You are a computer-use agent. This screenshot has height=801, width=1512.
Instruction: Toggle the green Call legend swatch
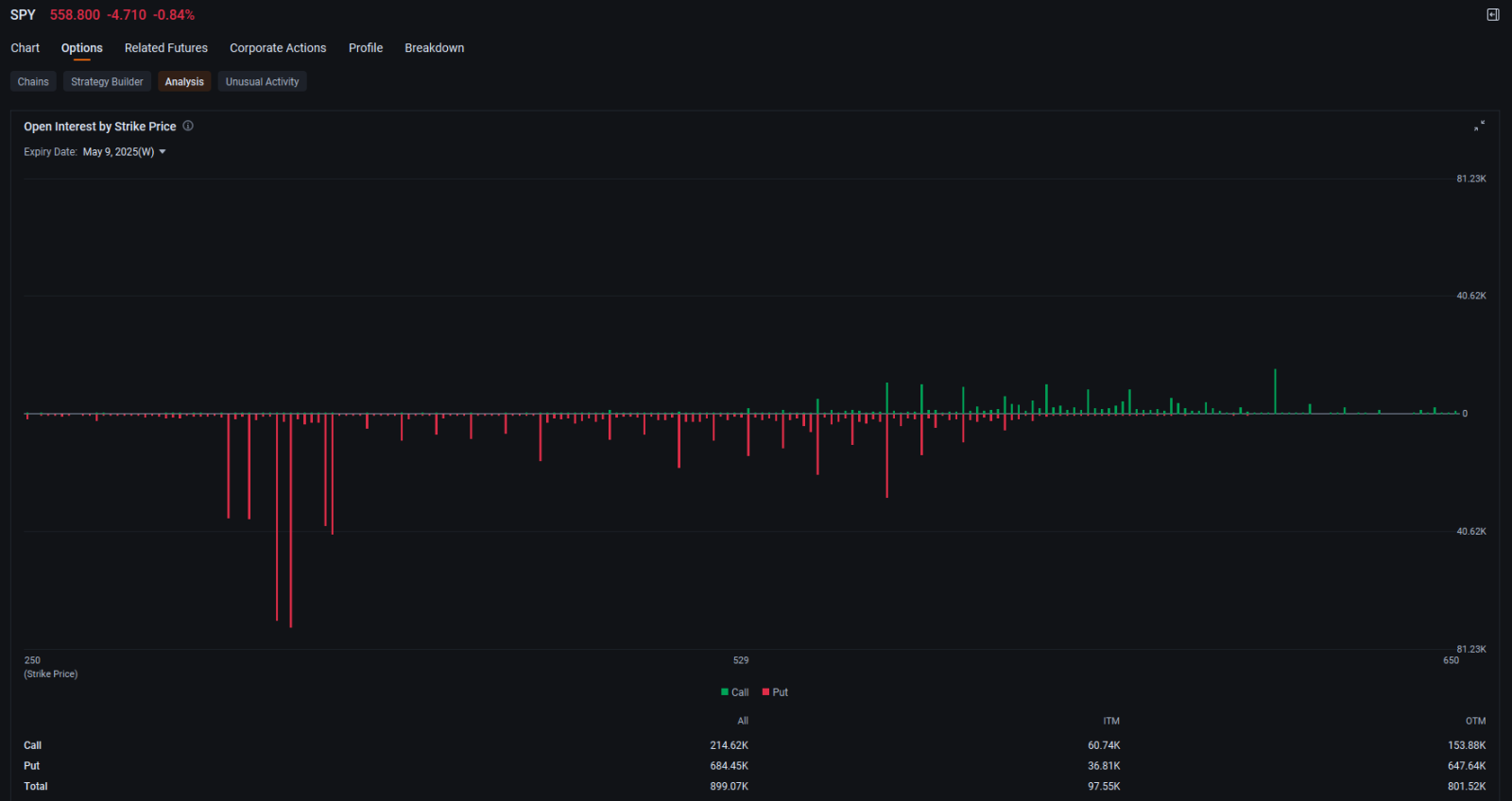point(725,692)
